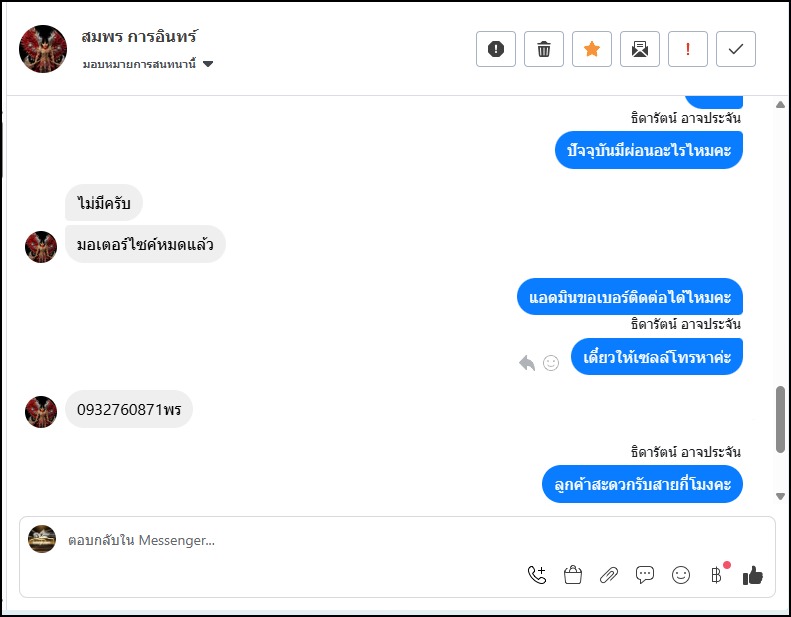Open emoji picker in reply box

681,574
